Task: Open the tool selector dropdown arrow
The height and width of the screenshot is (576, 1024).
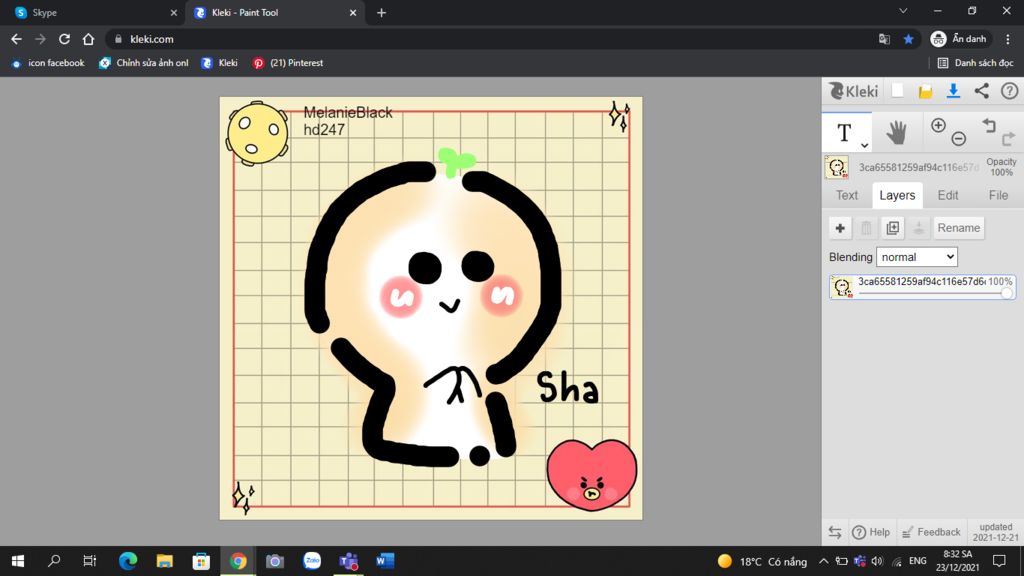Action: point(864,146)
